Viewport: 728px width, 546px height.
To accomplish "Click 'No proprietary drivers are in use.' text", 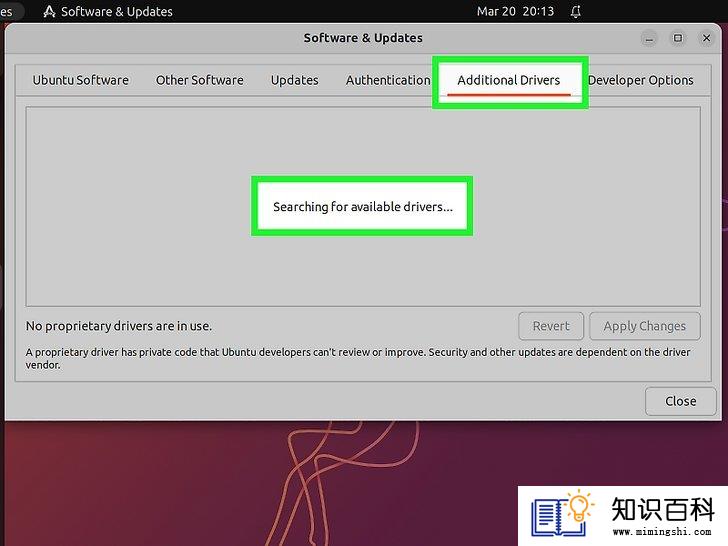I will point(119,326).
